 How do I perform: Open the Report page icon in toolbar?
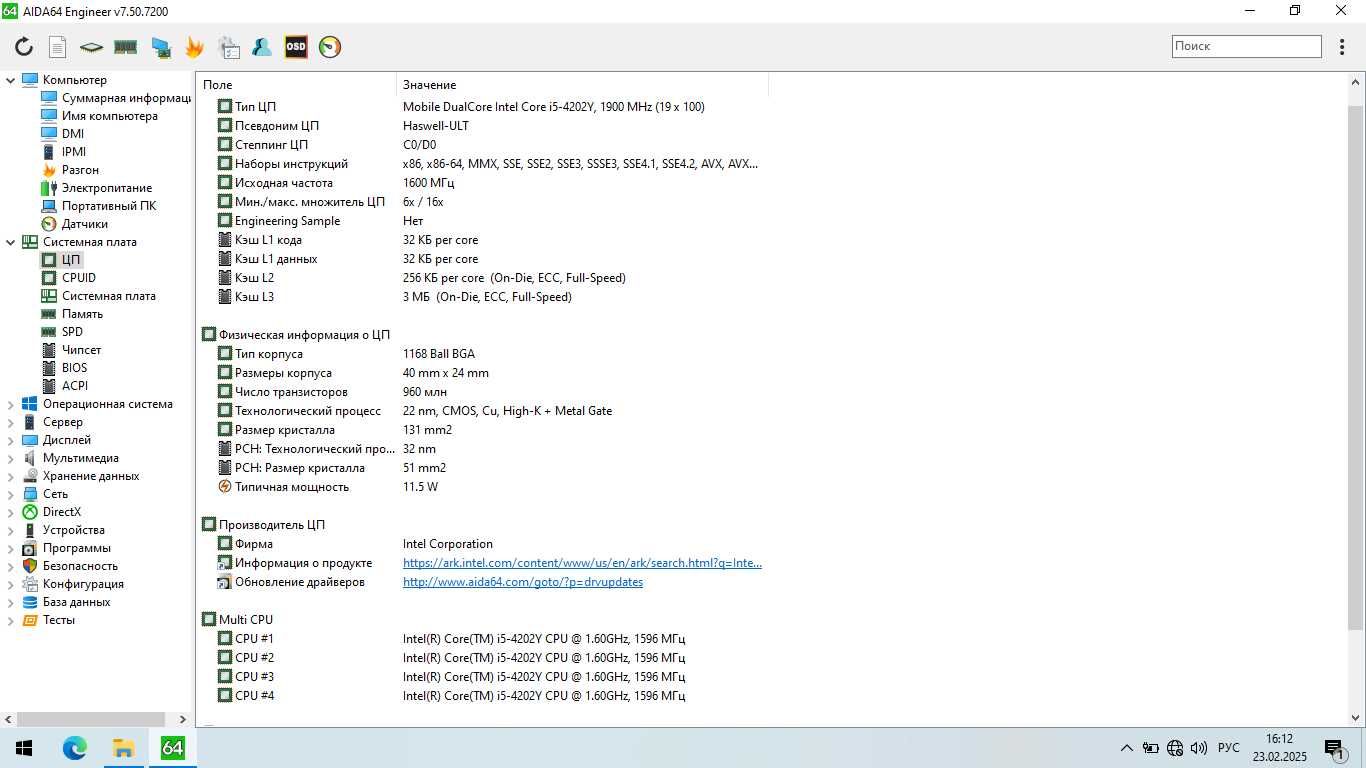58,47
